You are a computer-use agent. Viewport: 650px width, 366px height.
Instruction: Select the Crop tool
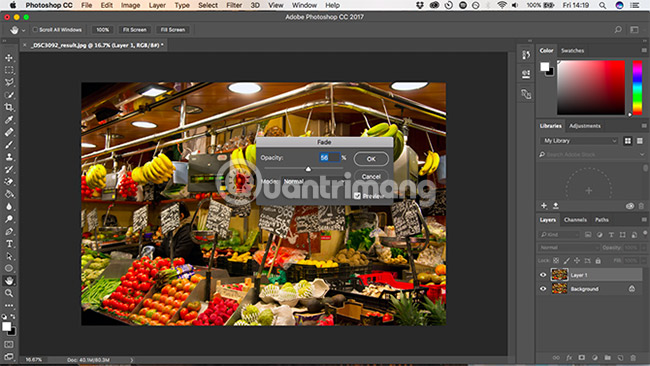point(9,107)
